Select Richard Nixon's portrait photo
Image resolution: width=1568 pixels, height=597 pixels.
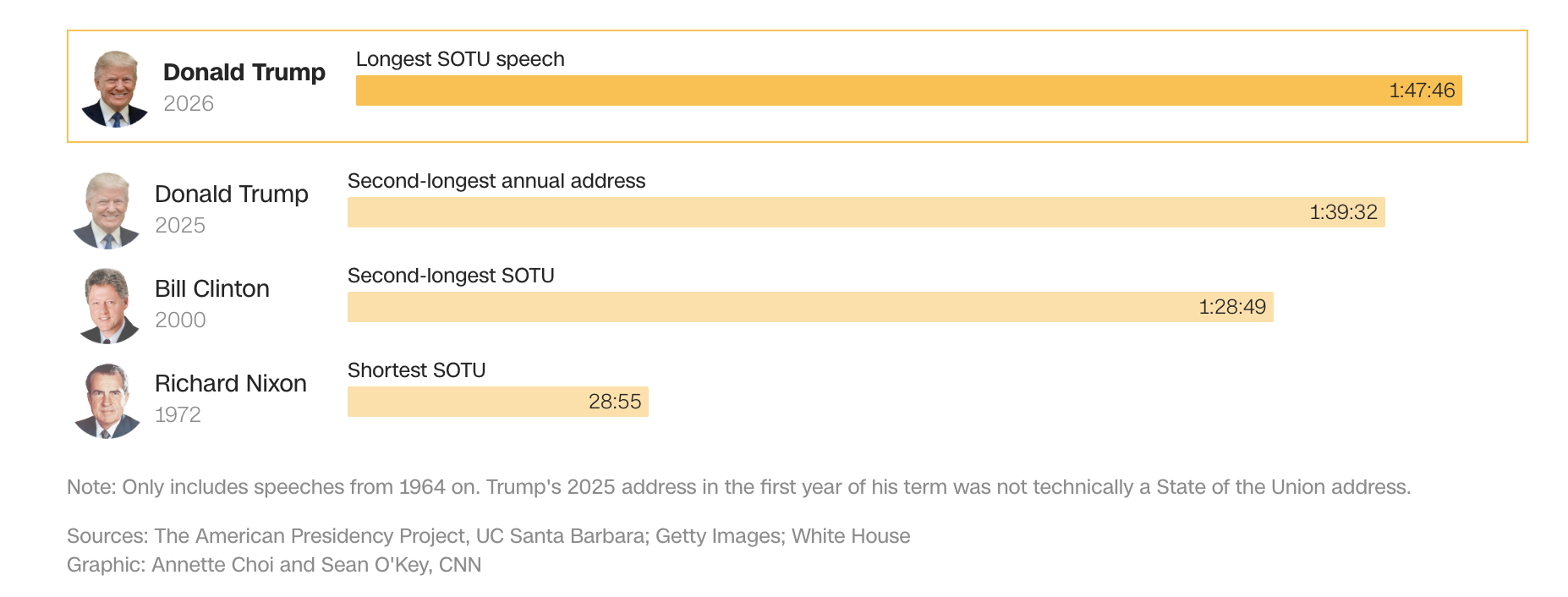pyautogui.click(x=107, y=400)
